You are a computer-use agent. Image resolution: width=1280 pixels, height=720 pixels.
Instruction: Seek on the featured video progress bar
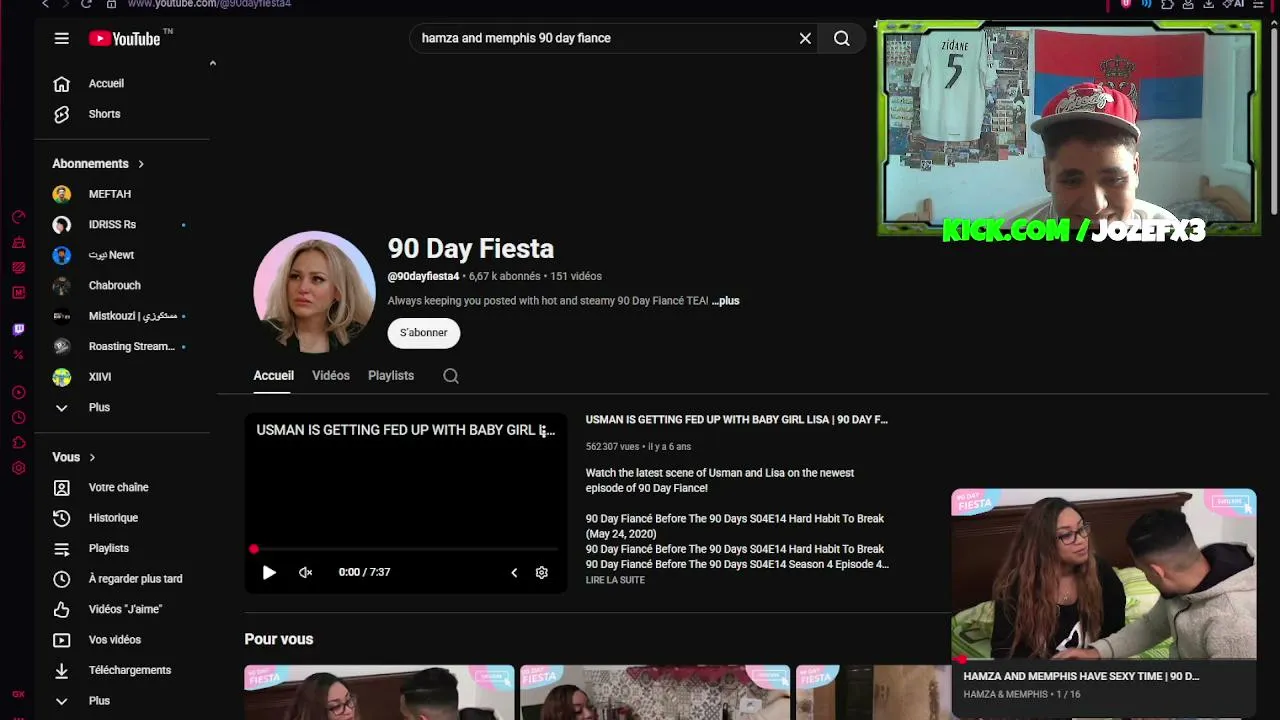click(x=406, y=549)
